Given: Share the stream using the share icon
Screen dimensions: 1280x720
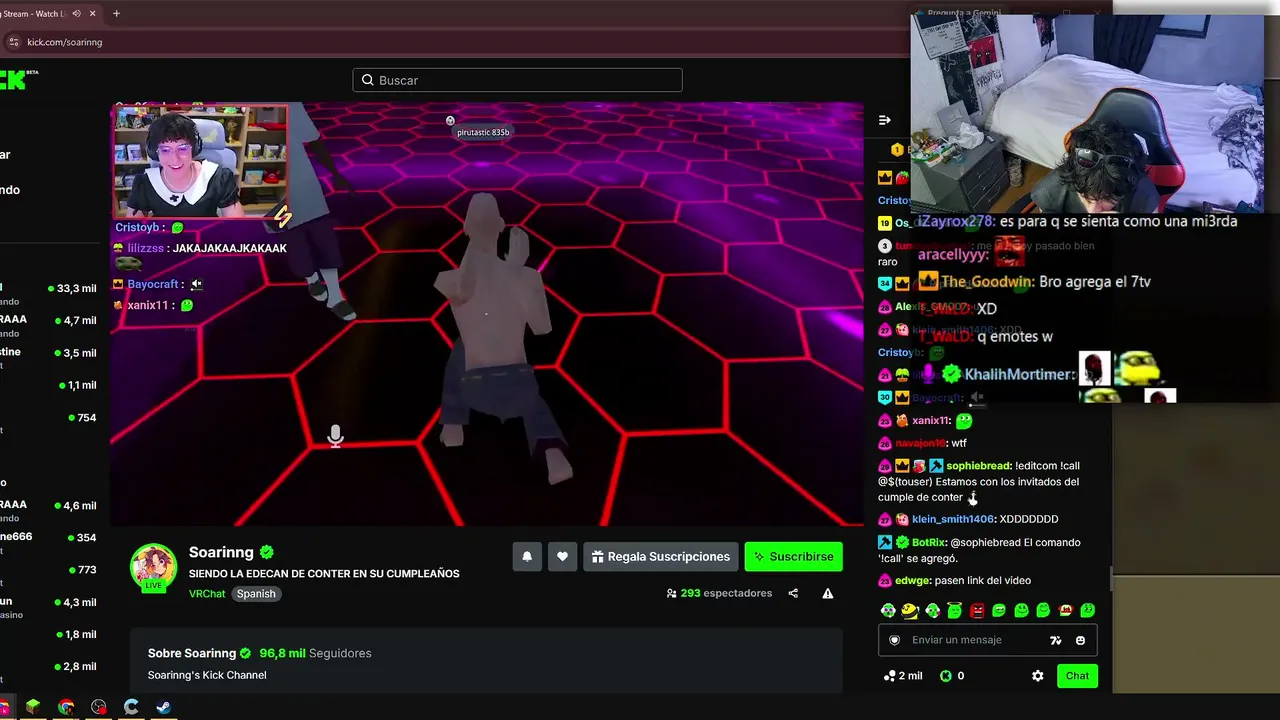Looking at the screenshot, I should [793, 593].
